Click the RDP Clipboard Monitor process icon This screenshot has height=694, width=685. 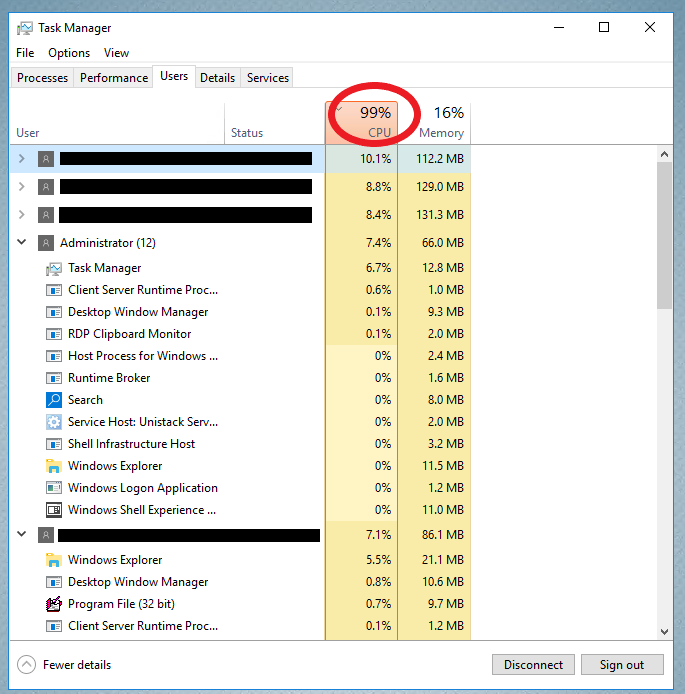[54, 334]
